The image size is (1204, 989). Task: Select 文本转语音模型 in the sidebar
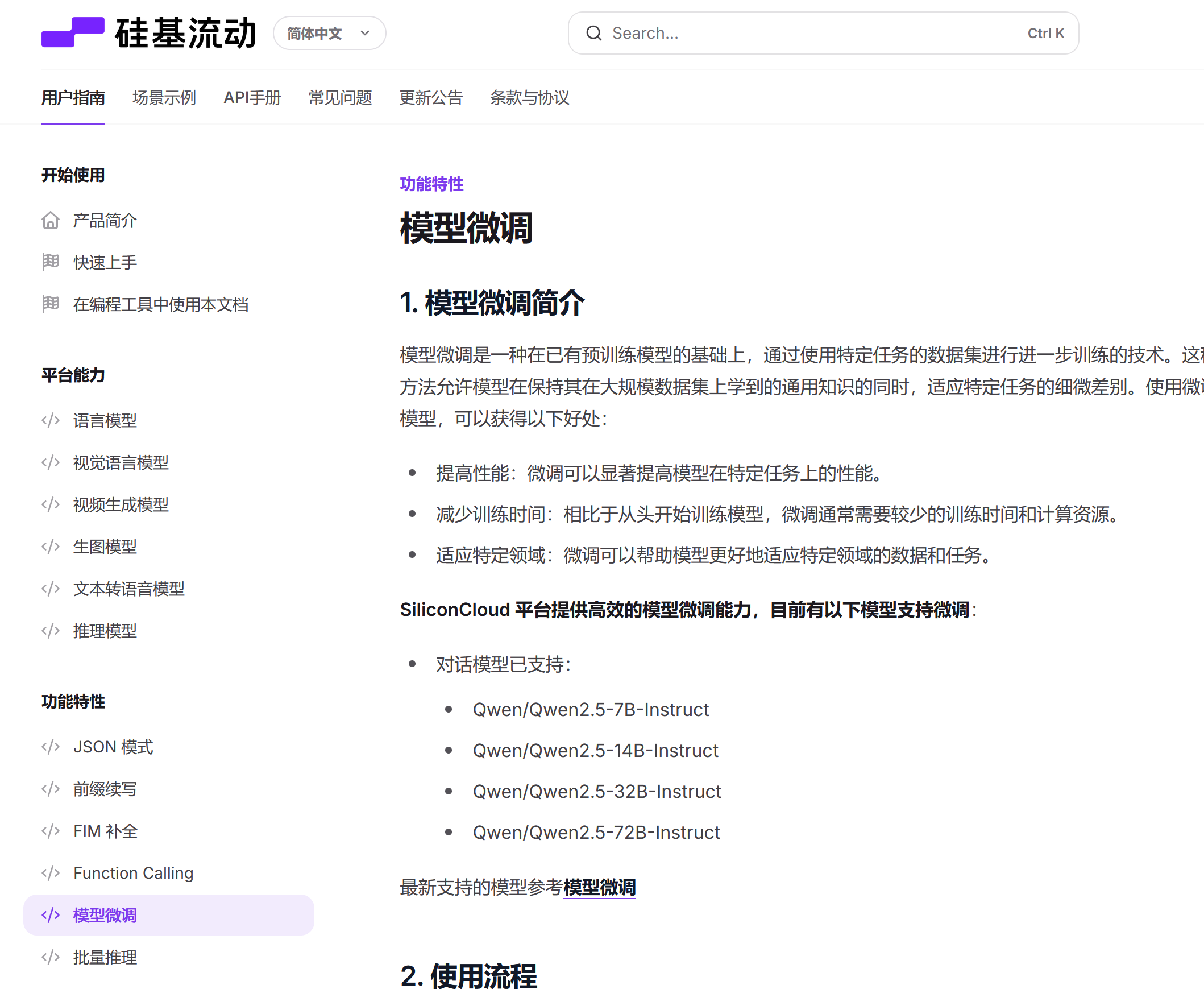(x=128, y=589)
